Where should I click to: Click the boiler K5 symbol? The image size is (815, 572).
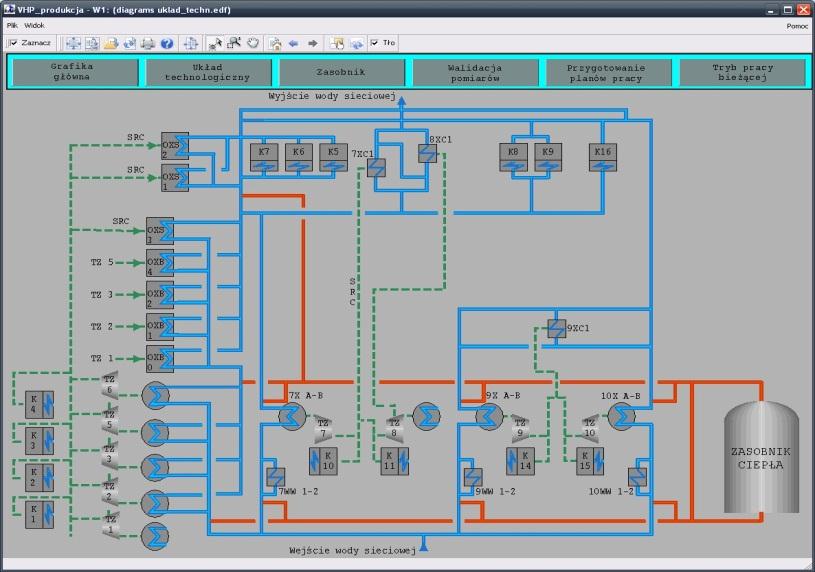[x=333, y=157]
